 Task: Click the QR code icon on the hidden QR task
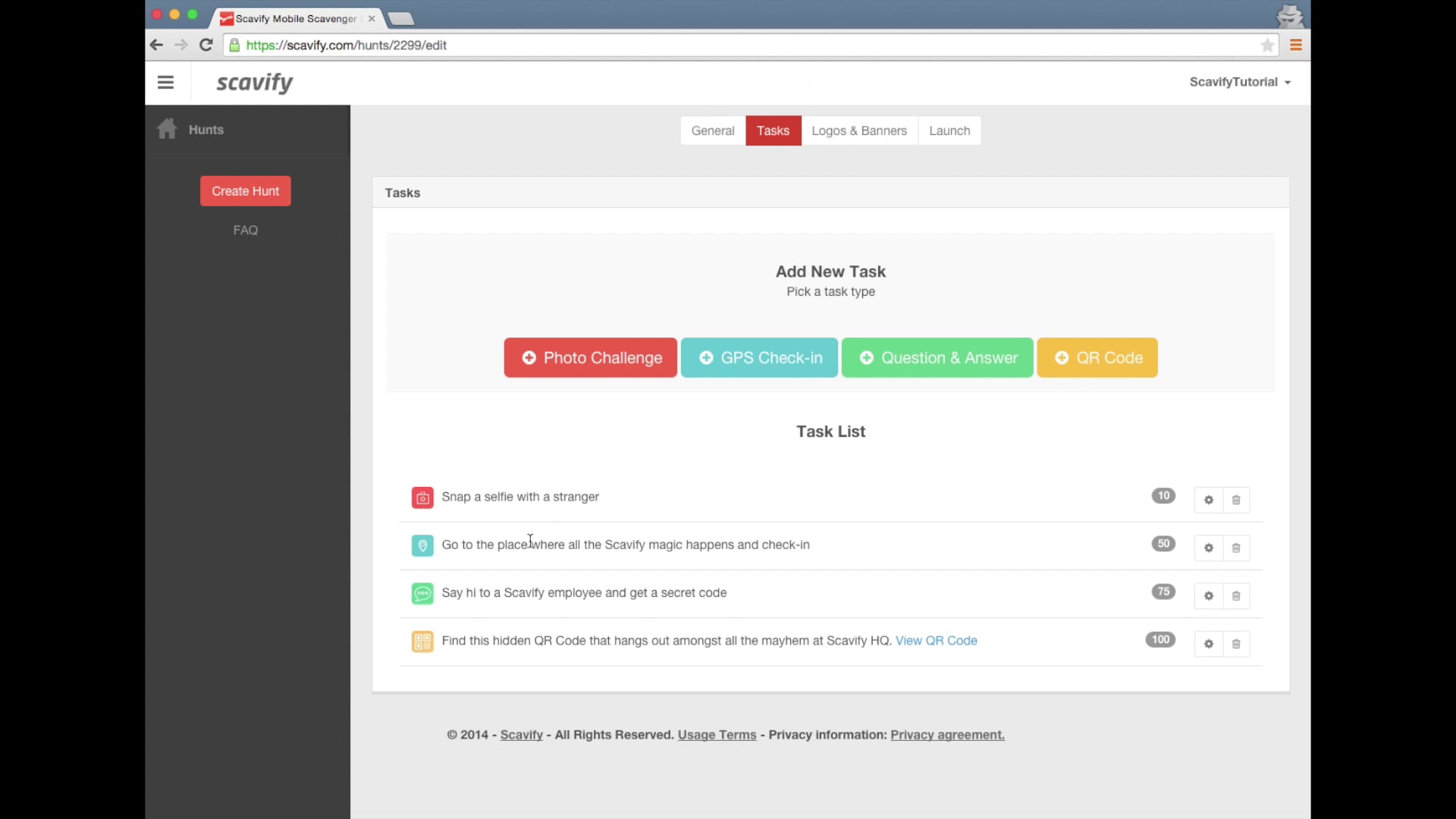pyautogui.click(x=422, y=641)
